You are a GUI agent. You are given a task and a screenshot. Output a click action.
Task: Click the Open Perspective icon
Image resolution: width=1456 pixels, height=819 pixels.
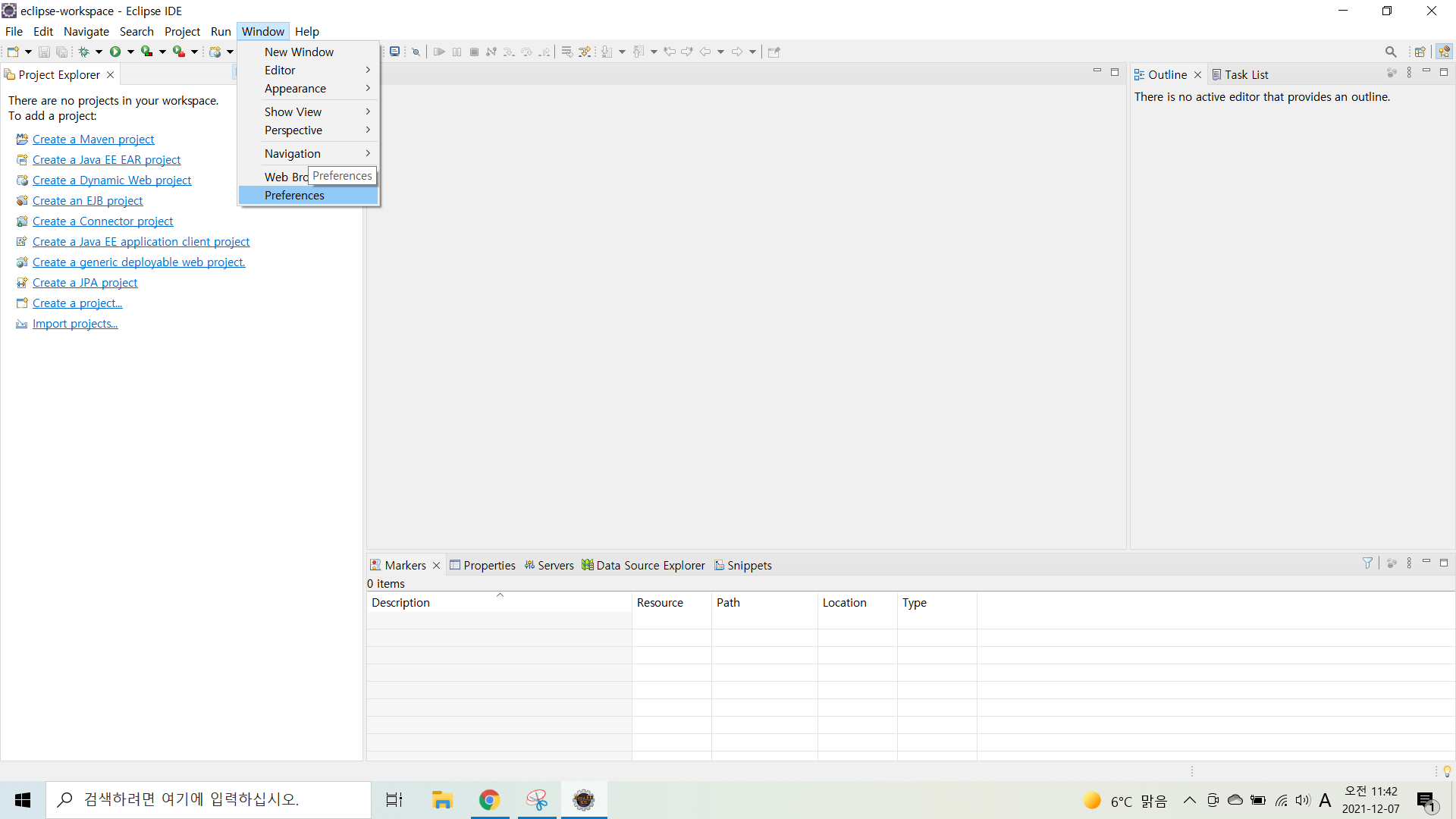(1420, 52)
